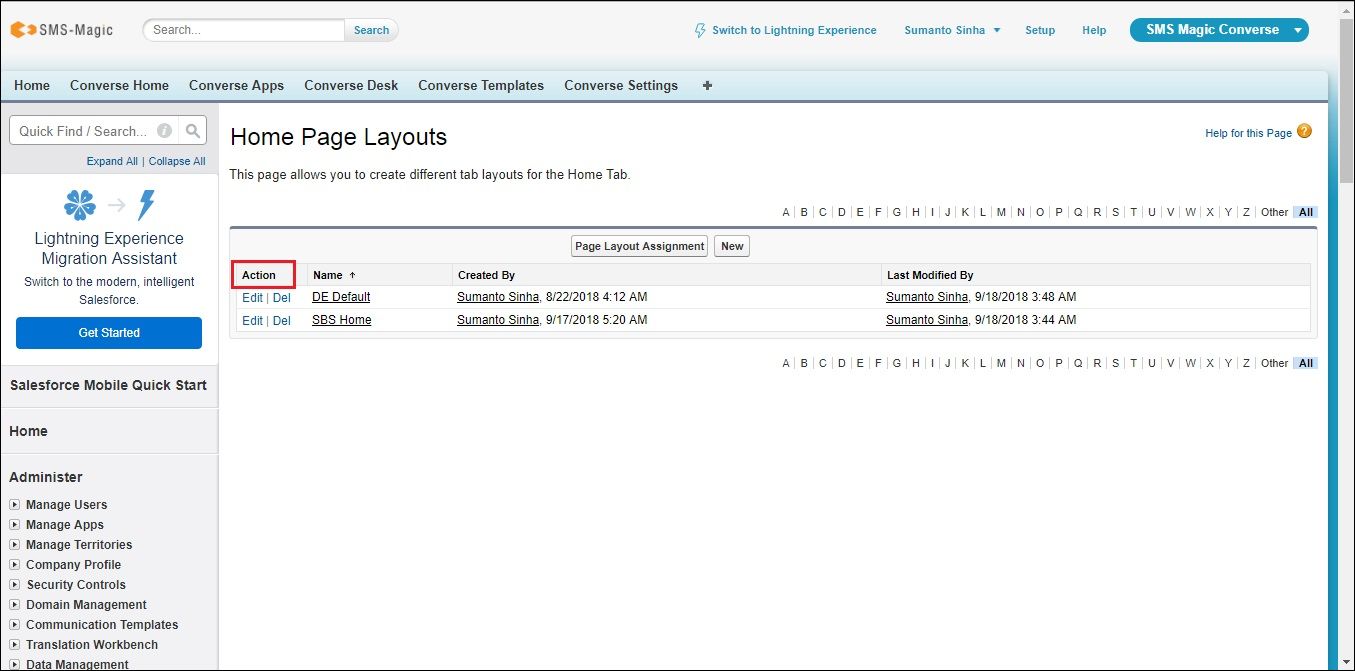Screen dimensions: 1355x671
Task: Click the Home heading in the setup sidebar
Action: click(x=28, y=431)
